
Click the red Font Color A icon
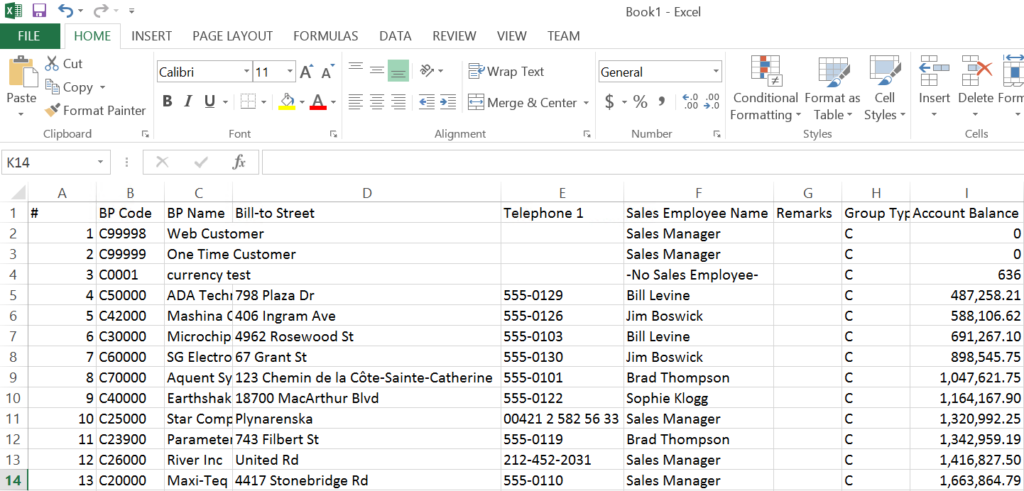tap(318, 102)
